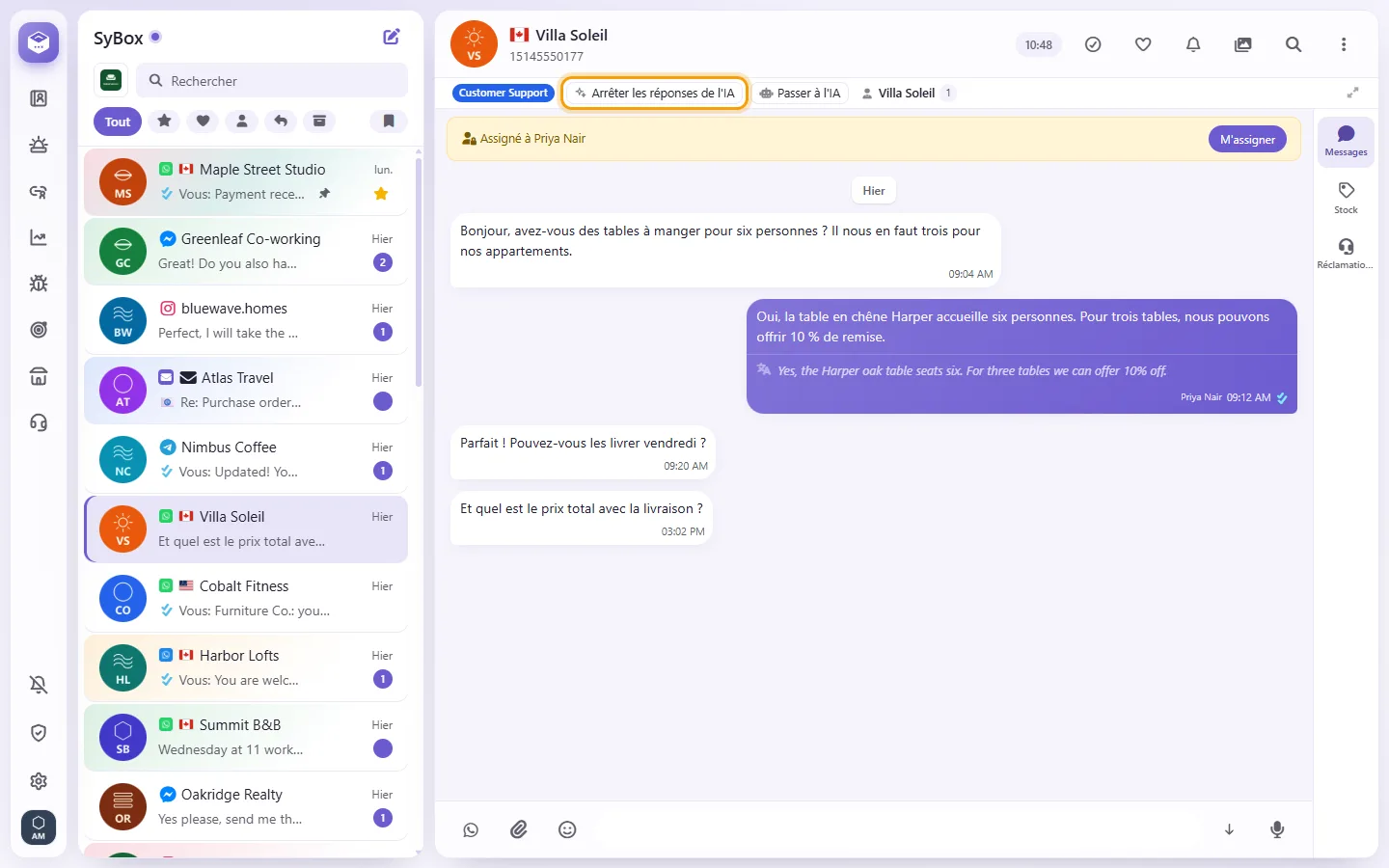Open the siren alerts icon in sidebar
Viewport: 1389px width, 868px height.
(39, 145)
